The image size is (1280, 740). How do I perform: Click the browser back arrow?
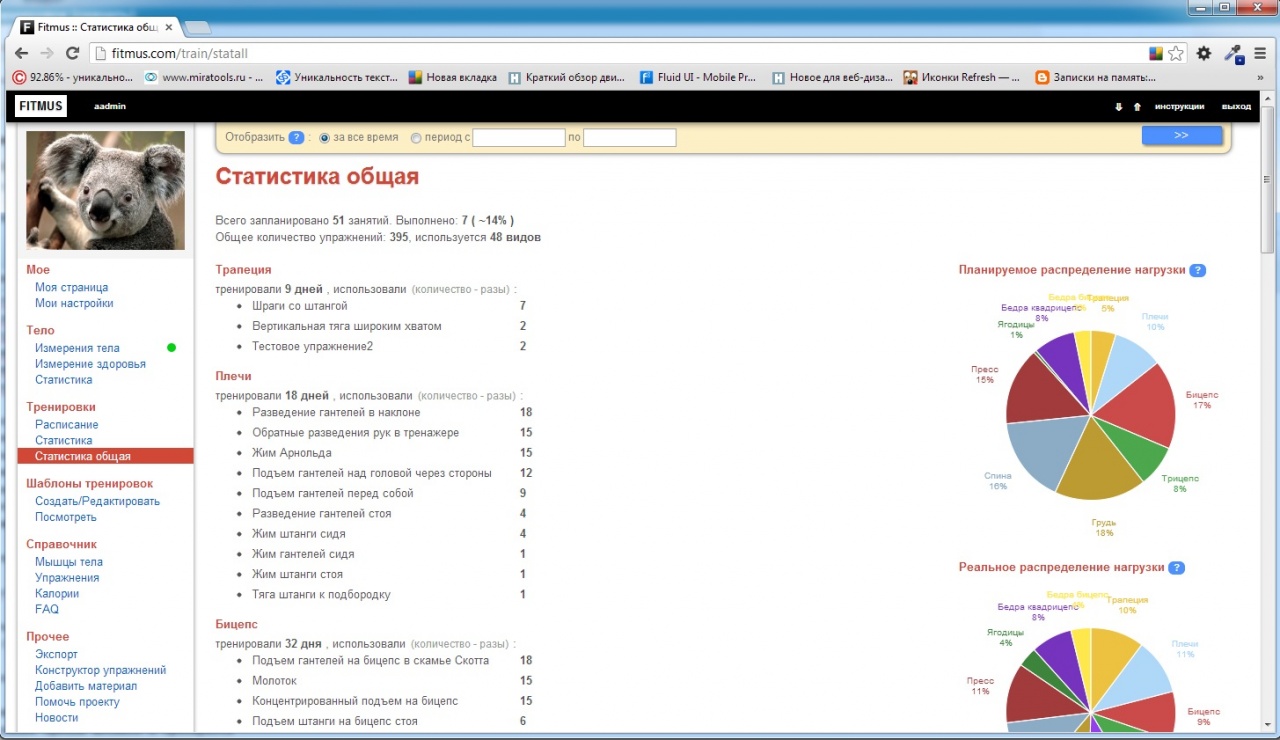point(22,53)
